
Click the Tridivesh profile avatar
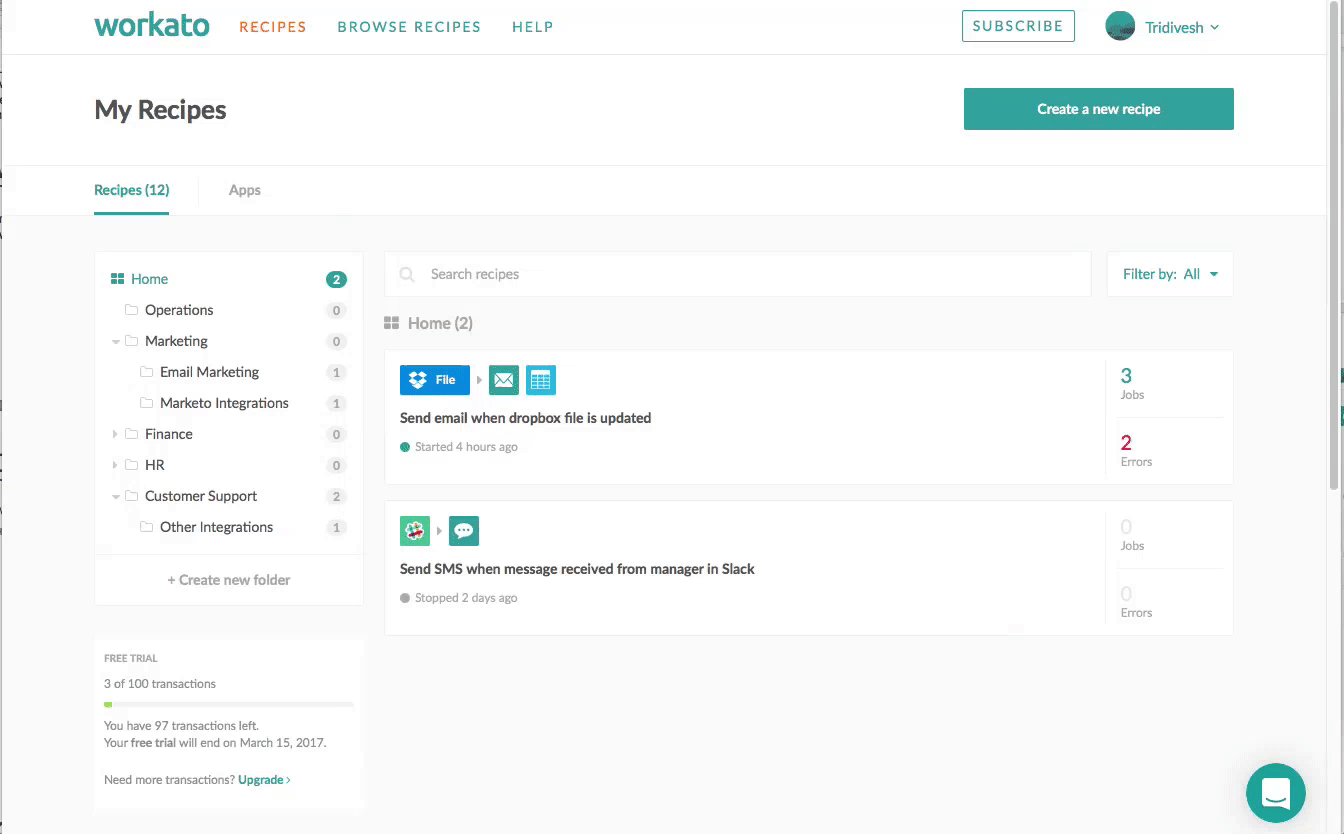click(1120, 26)
